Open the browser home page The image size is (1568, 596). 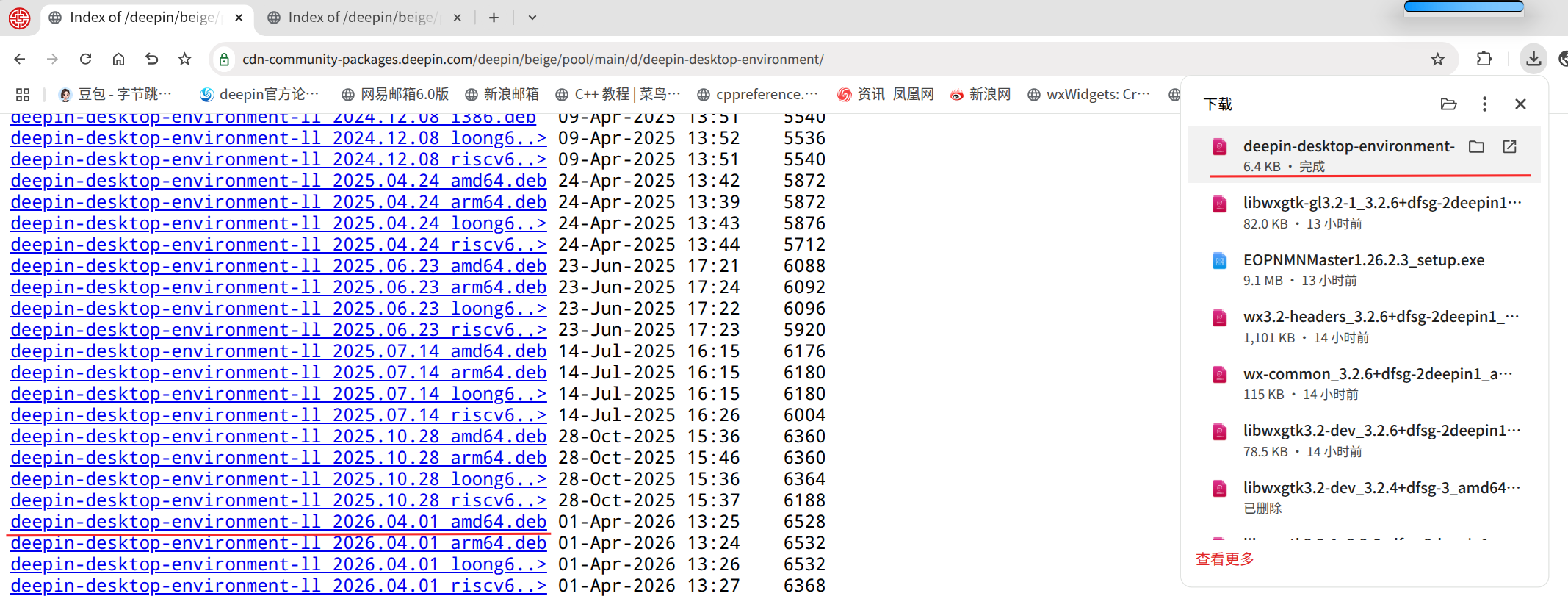coord(118,60)
